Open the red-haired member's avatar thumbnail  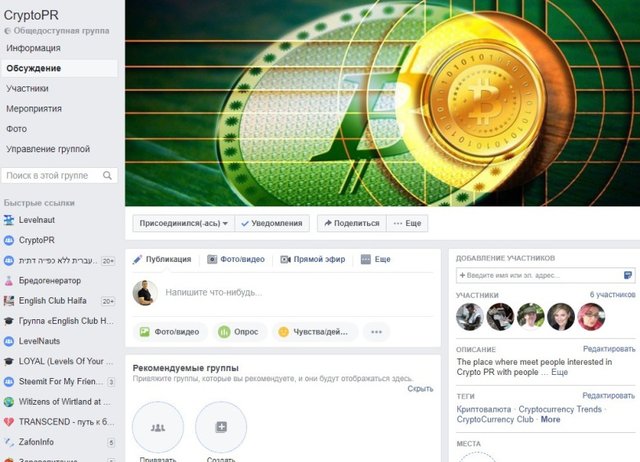(591, 317)
